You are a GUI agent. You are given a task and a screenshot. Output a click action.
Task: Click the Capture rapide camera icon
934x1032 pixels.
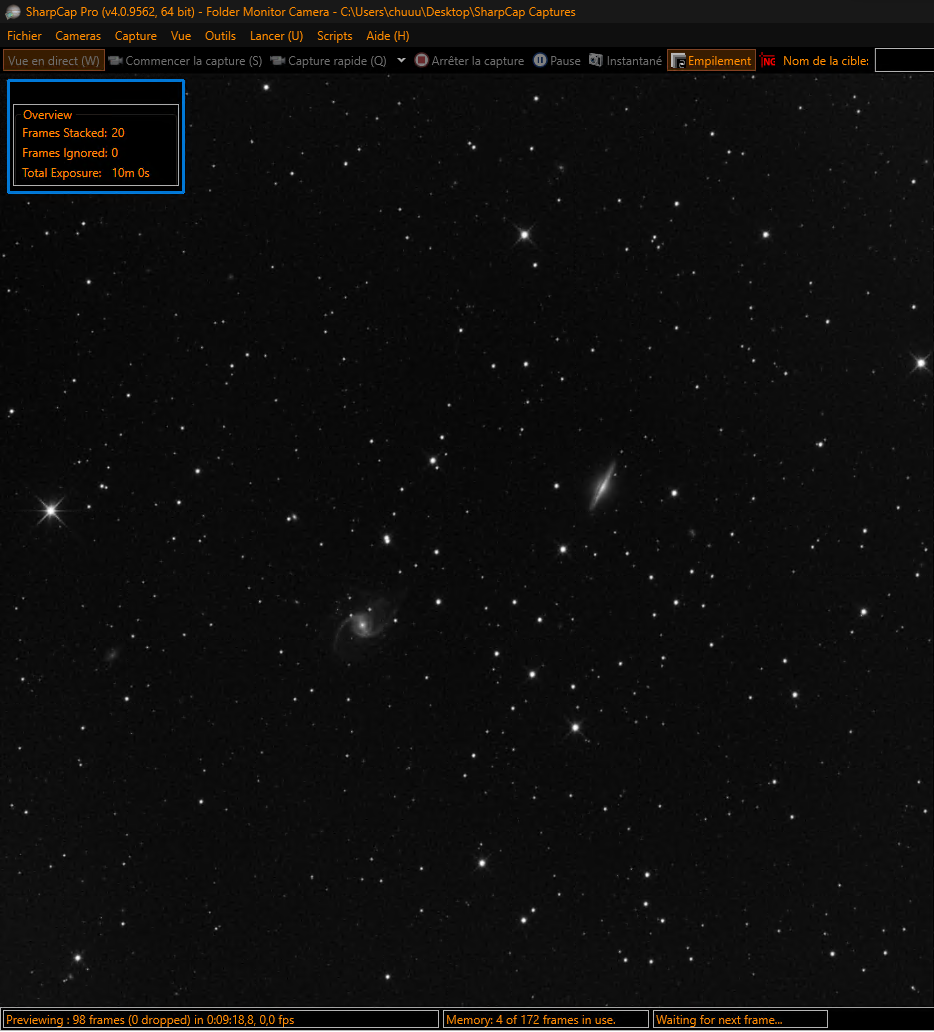point(278,61)
